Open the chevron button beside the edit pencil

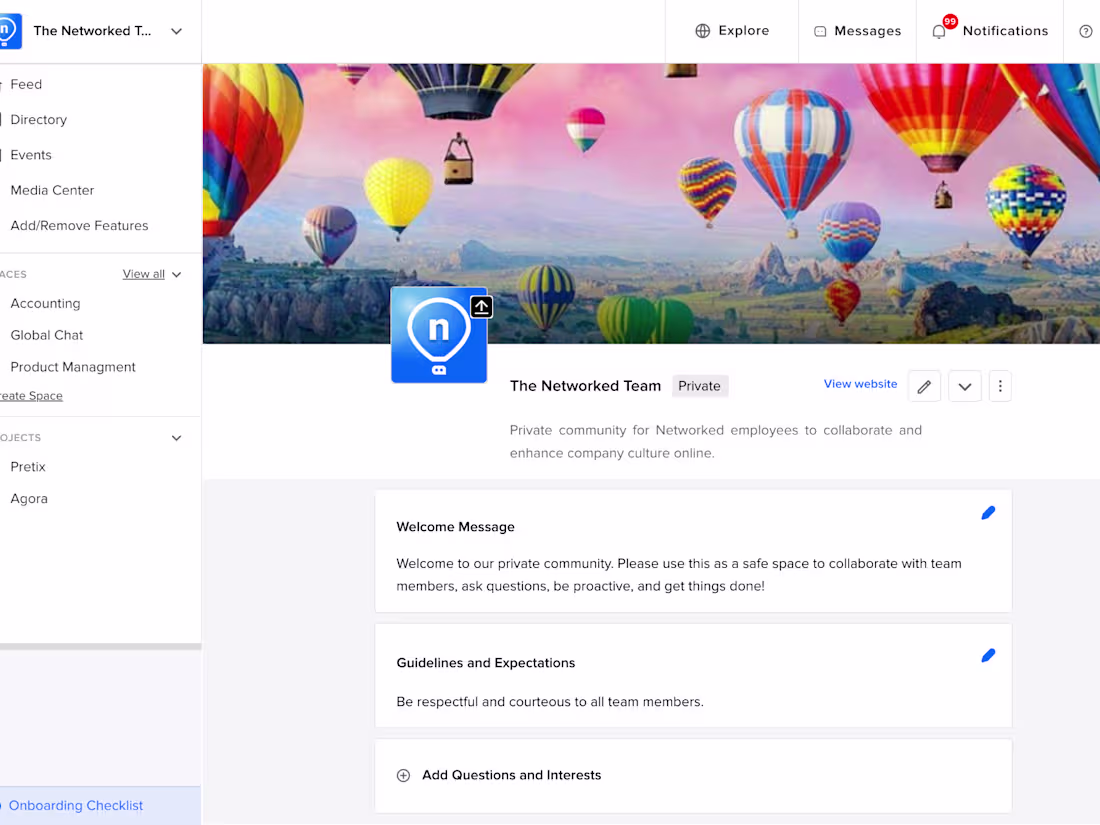(964, 386)
